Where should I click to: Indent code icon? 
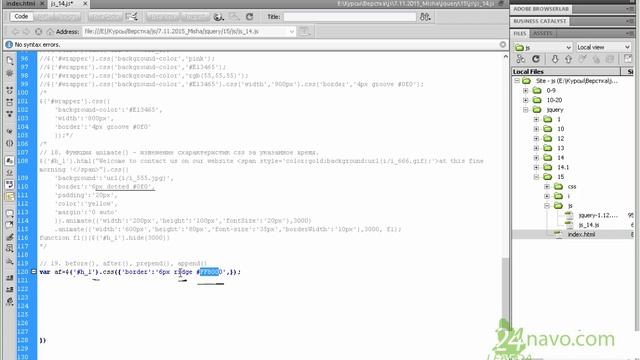(x=10, y=278)
